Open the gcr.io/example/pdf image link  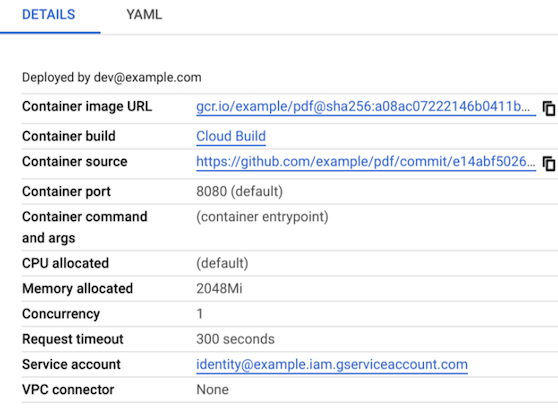click(366, 106)
